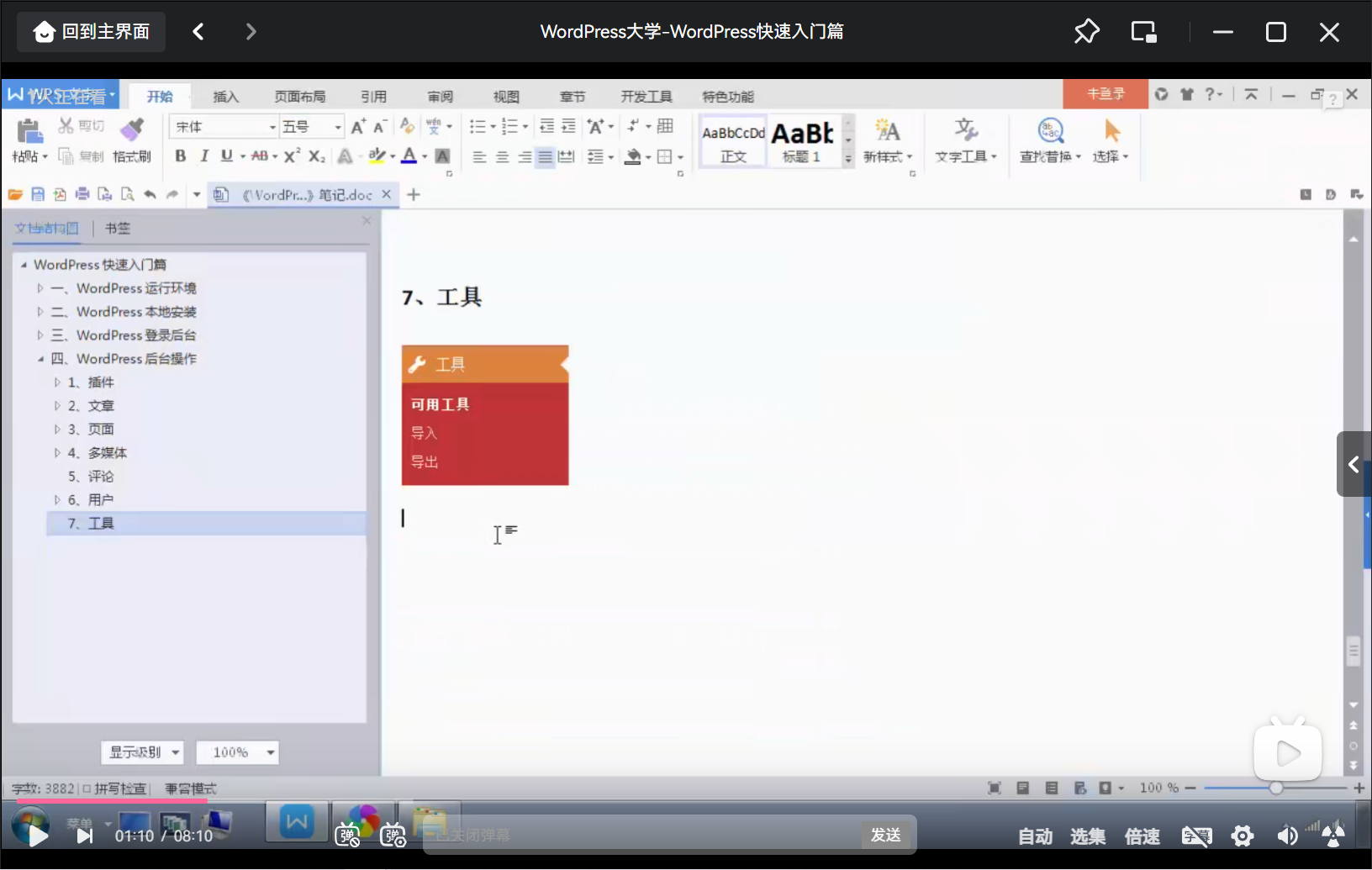Switch to mini picture-in-picture window icon
Screen dimensions: 1372x870
click(x=1143, y=32)
